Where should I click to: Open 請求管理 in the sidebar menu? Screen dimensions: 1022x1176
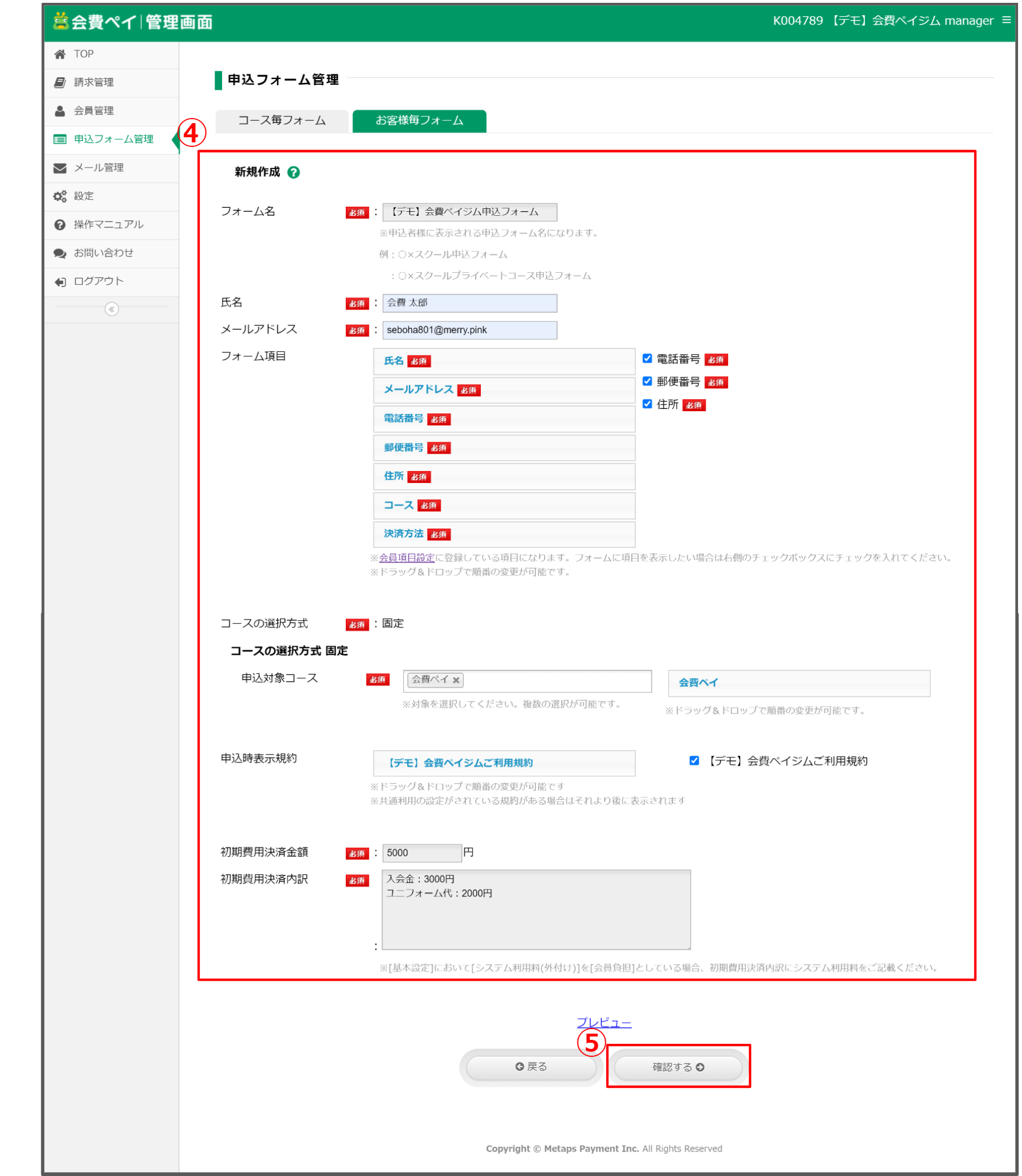[x=112, y=82]
